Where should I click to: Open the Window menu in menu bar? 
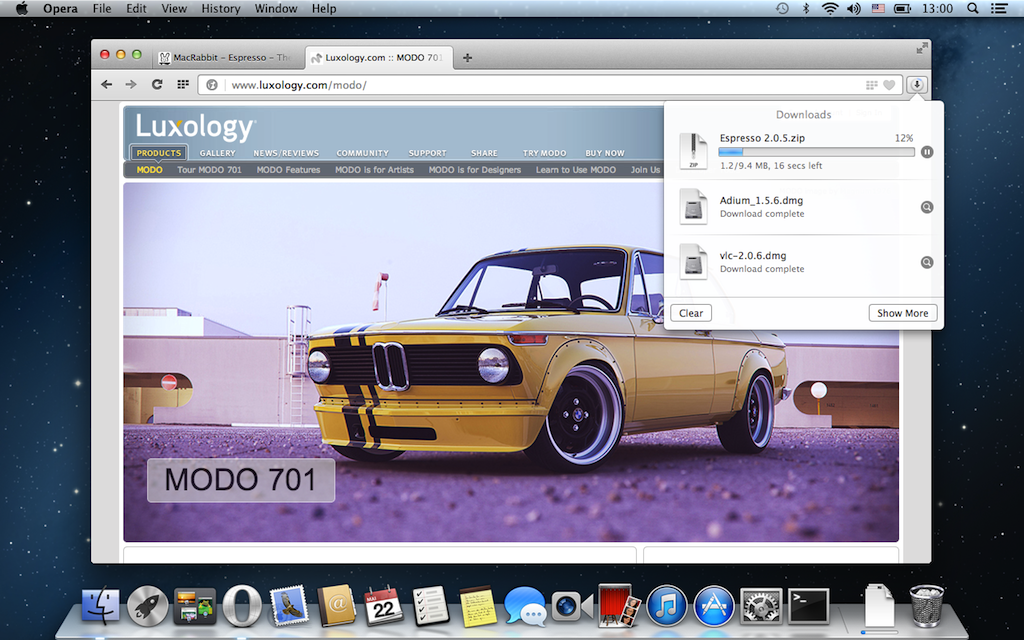(x=276, y=9)
